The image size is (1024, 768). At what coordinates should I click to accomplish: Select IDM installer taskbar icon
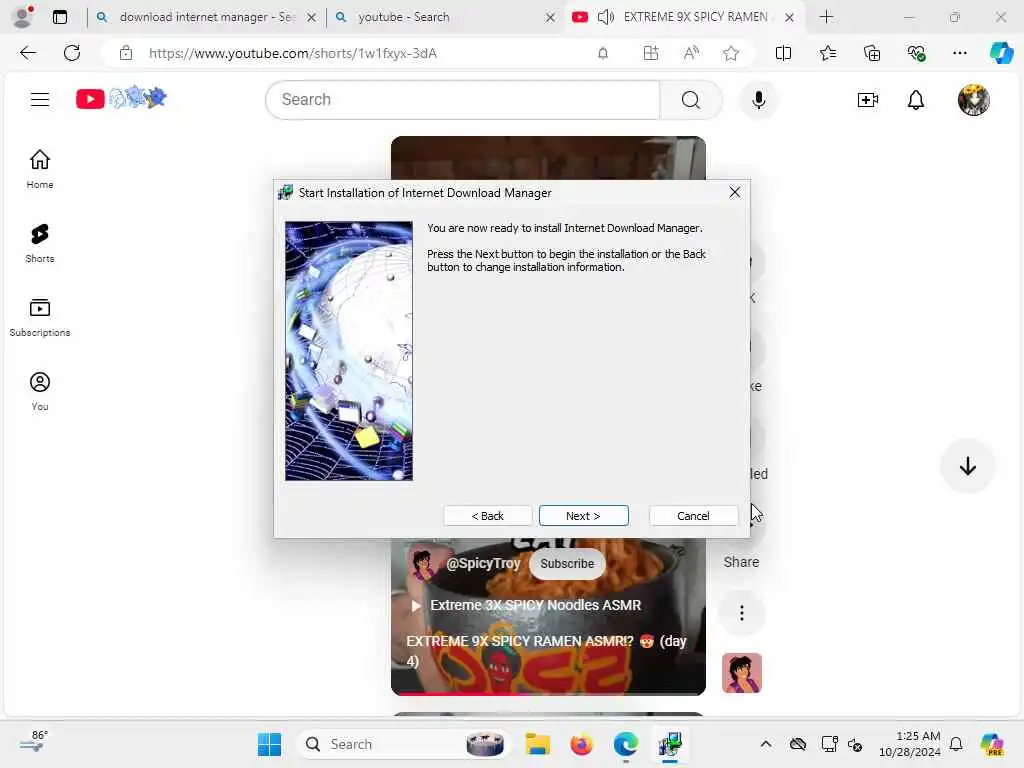[670, 744]
